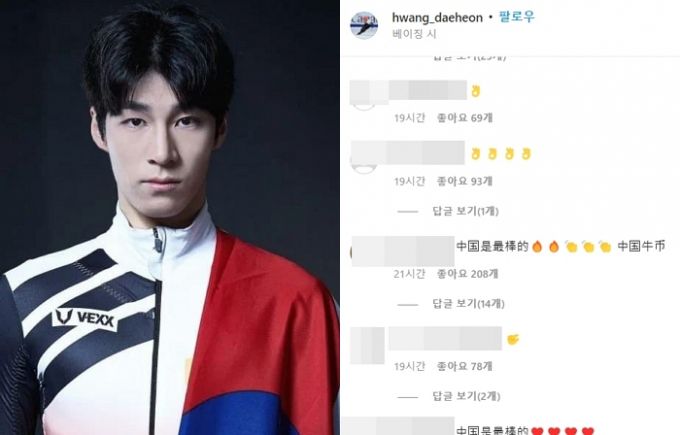Expand replies 답글 보기(14개)
Image resolution: width=680 pixels, height=435 pixels.
(x=468, y=304)
